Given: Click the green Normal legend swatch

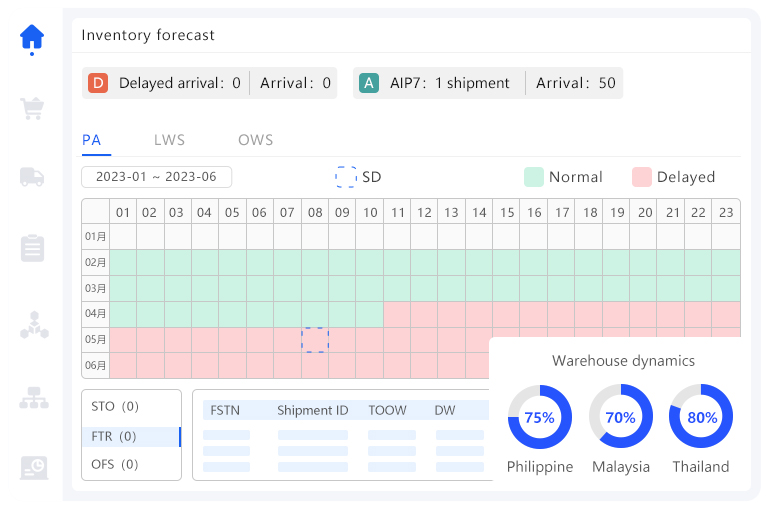Looking at the screenshot, I should point(533,177).
